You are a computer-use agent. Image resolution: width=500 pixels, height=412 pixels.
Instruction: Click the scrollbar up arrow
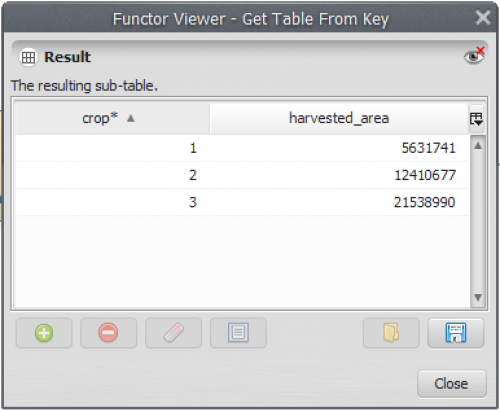pyautogui.click(x=478, y=146)
